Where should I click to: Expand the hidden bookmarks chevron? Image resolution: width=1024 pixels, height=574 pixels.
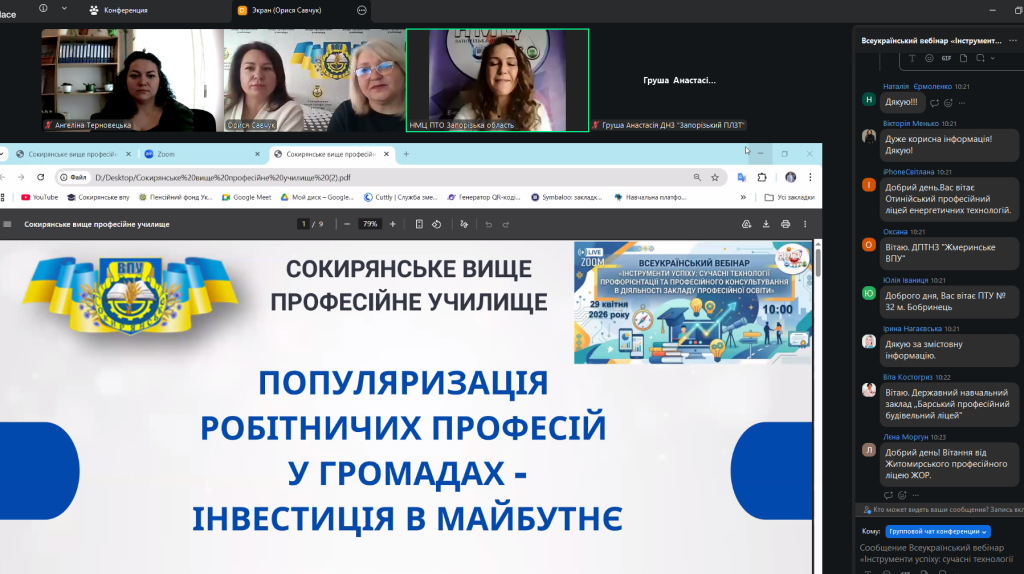coord(768,197)
